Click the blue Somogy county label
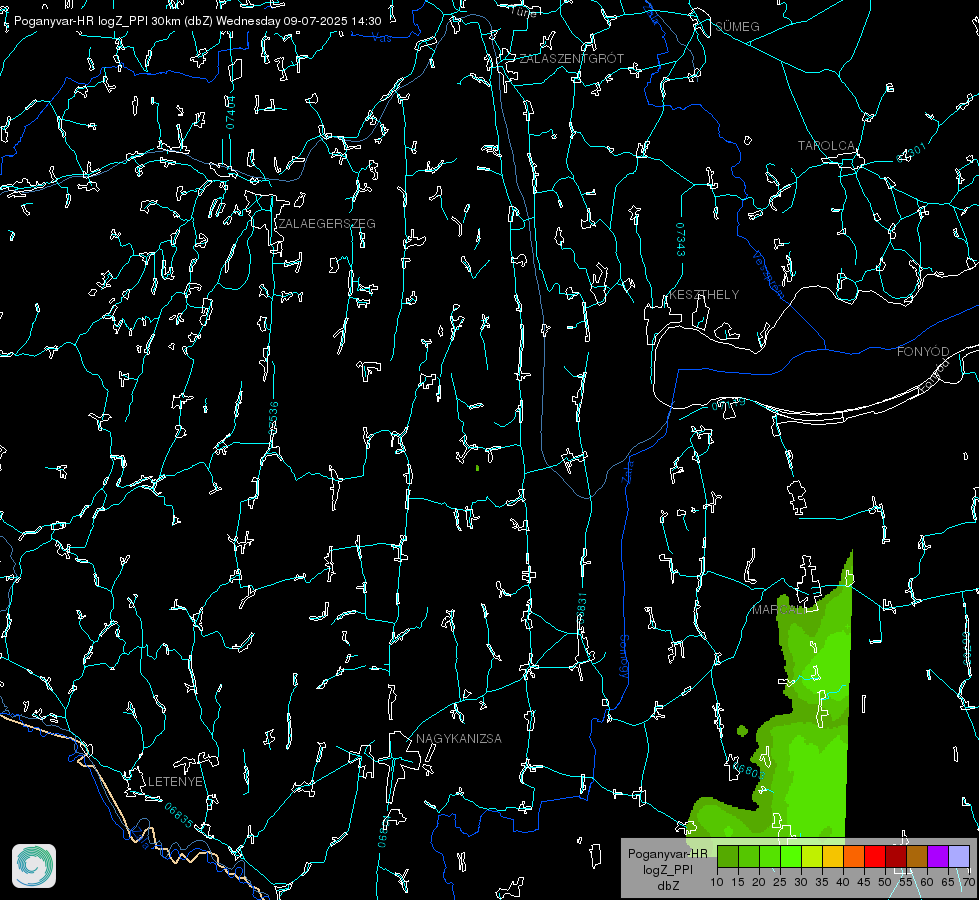The image size is (979, 900). tap(624, 657)
